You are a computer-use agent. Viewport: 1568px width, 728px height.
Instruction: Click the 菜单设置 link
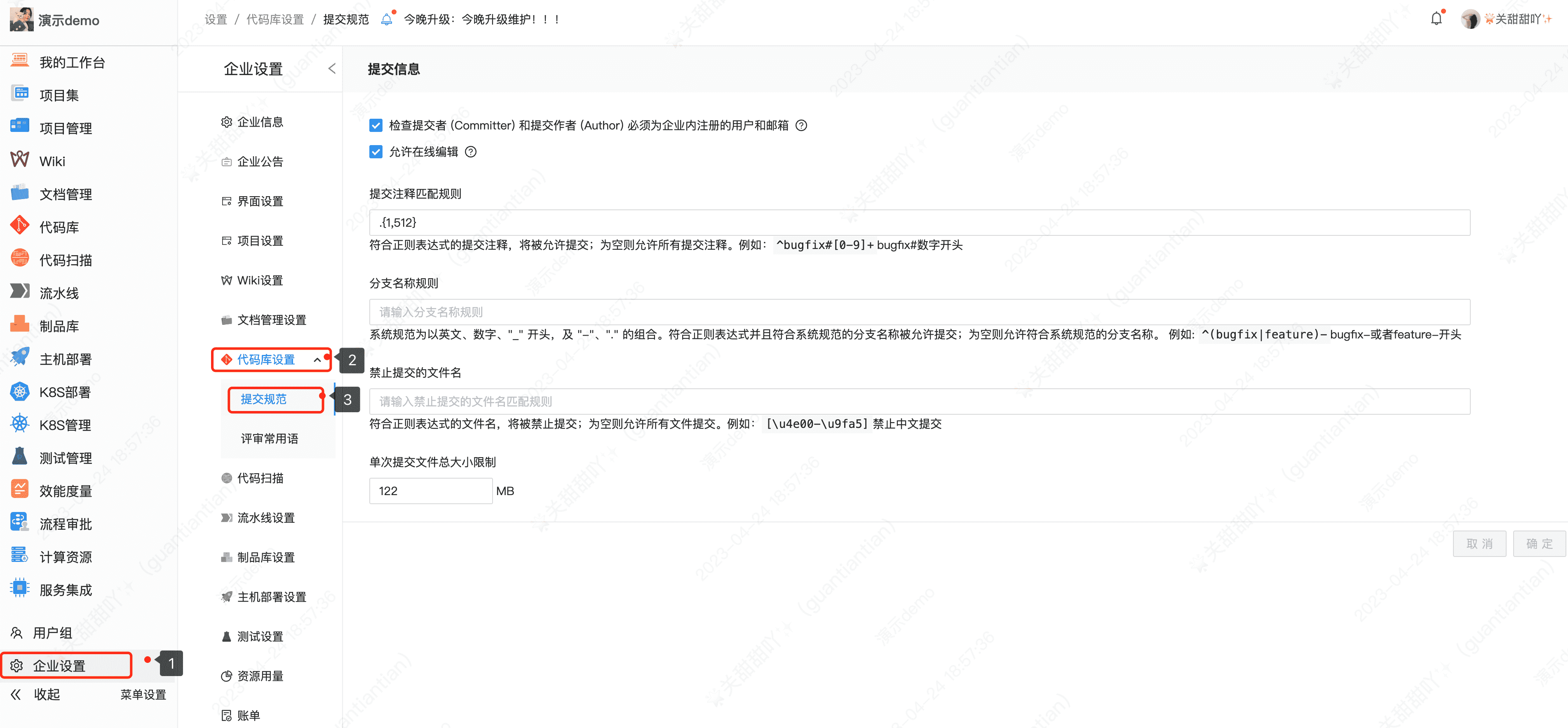tap(143, 695)
